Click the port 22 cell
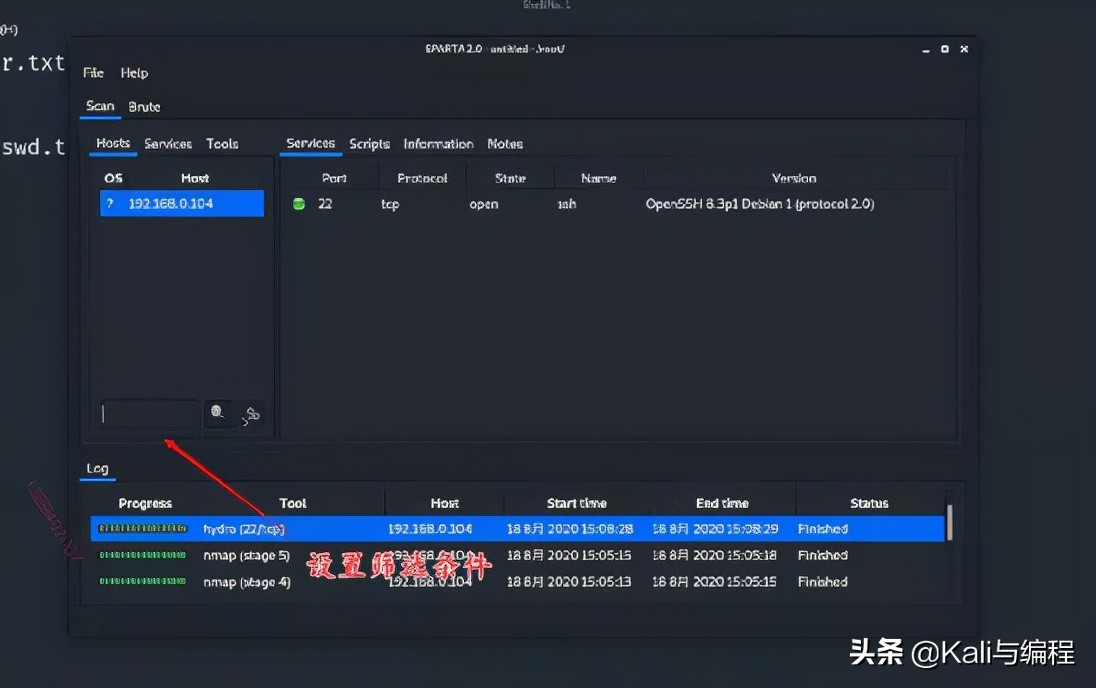The image size is (1096, 688). pyautogui.click(x=325, y=204)
